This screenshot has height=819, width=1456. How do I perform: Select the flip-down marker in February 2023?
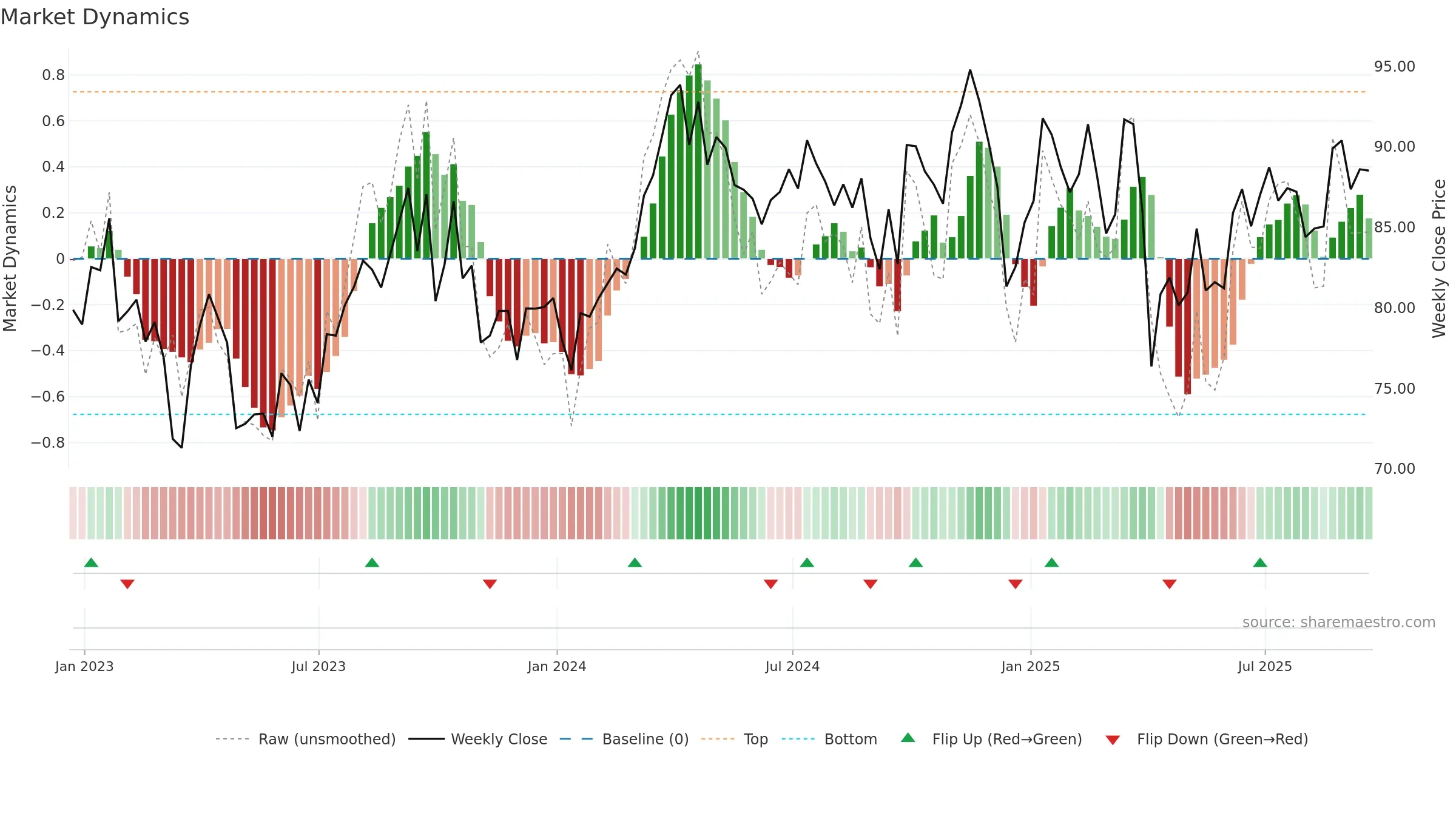[x=127, y=584]
